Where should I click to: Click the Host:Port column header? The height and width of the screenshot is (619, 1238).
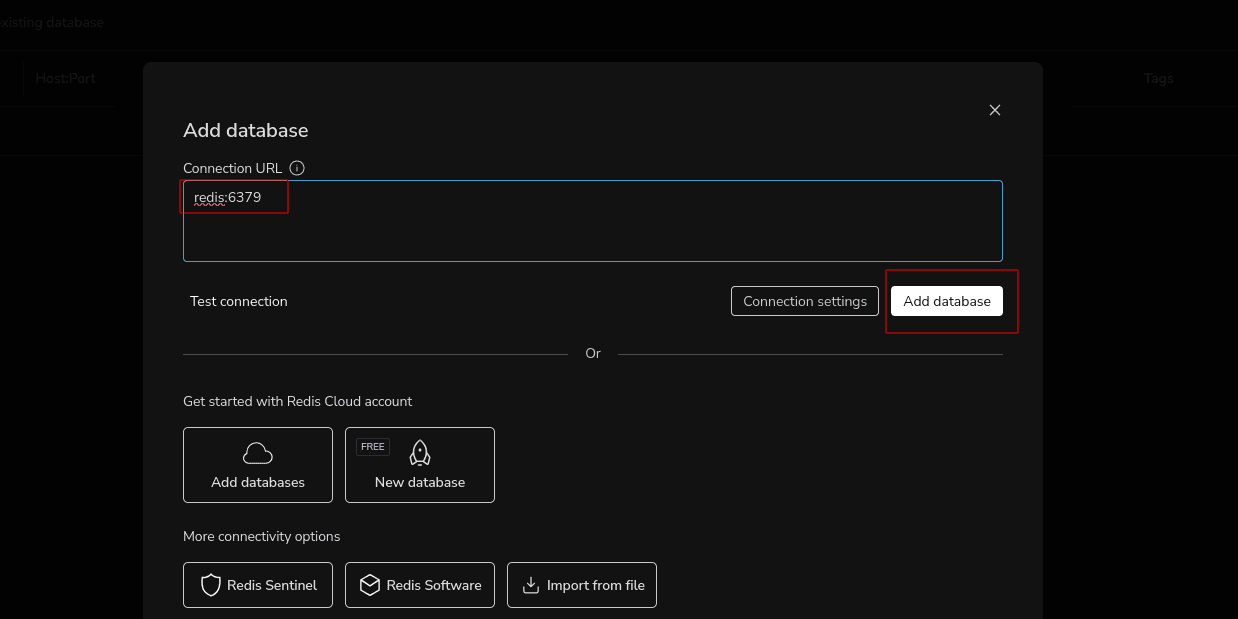click(66, 78)
